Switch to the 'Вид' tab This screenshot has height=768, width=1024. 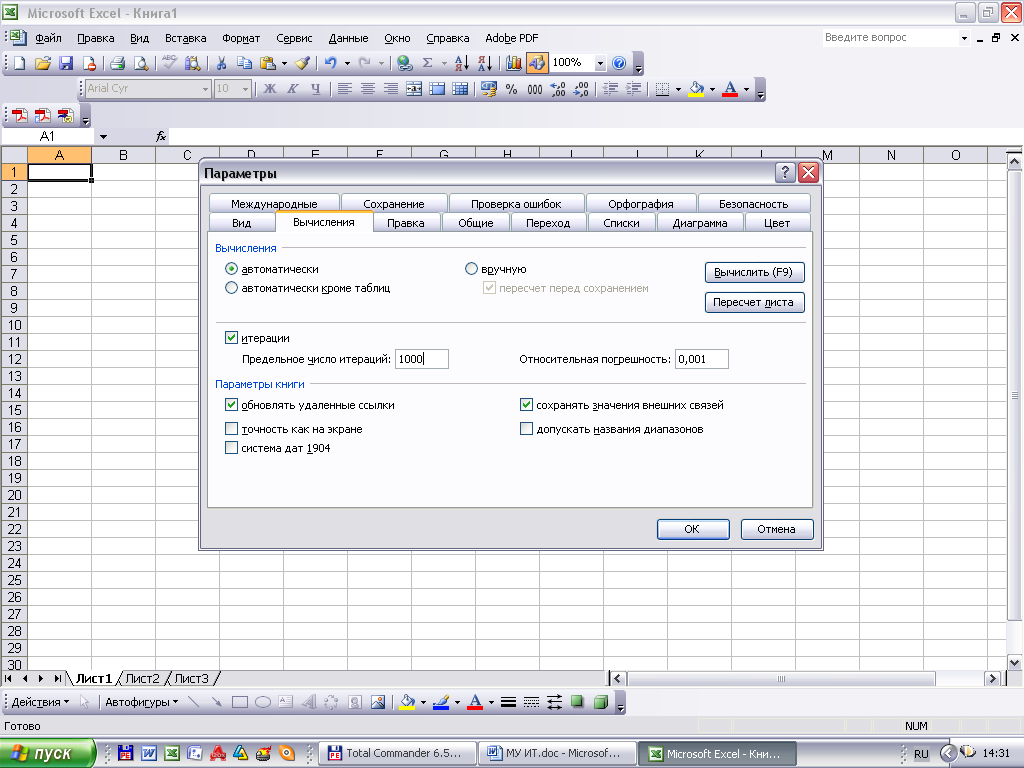[241, 223]
